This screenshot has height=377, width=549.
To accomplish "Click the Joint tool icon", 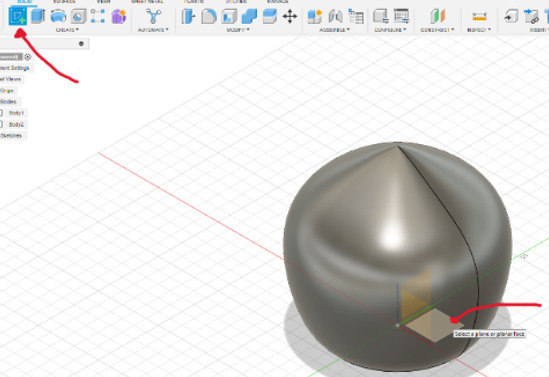I will pos(335,16).
